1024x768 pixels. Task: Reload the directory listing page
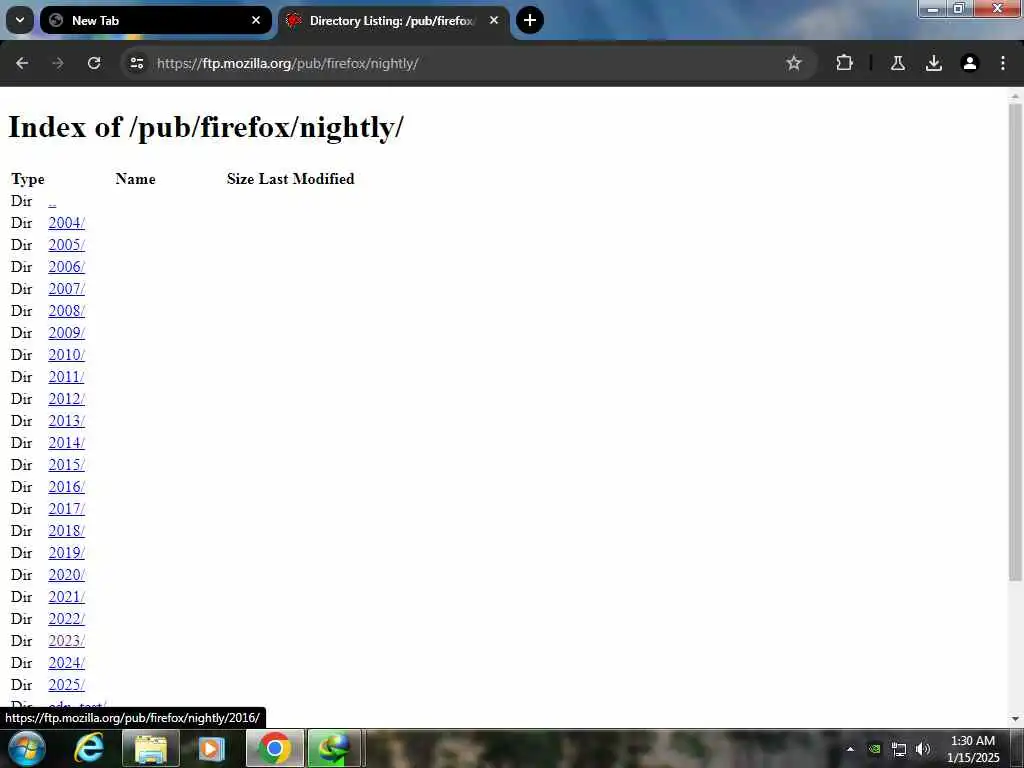pos(94,63)
